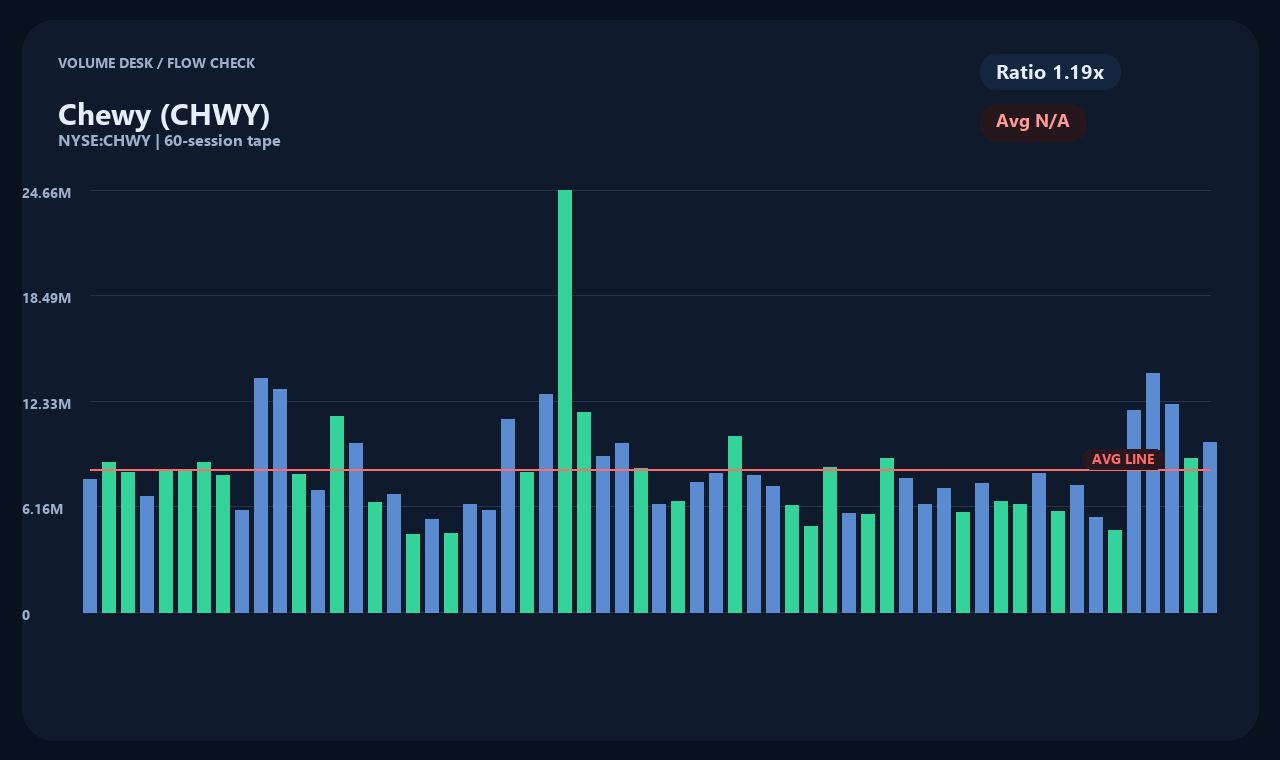Click the VOLUME DESK / FLOW CHECK header
Screen dimensions: 1280x760
tap(156, 63)
